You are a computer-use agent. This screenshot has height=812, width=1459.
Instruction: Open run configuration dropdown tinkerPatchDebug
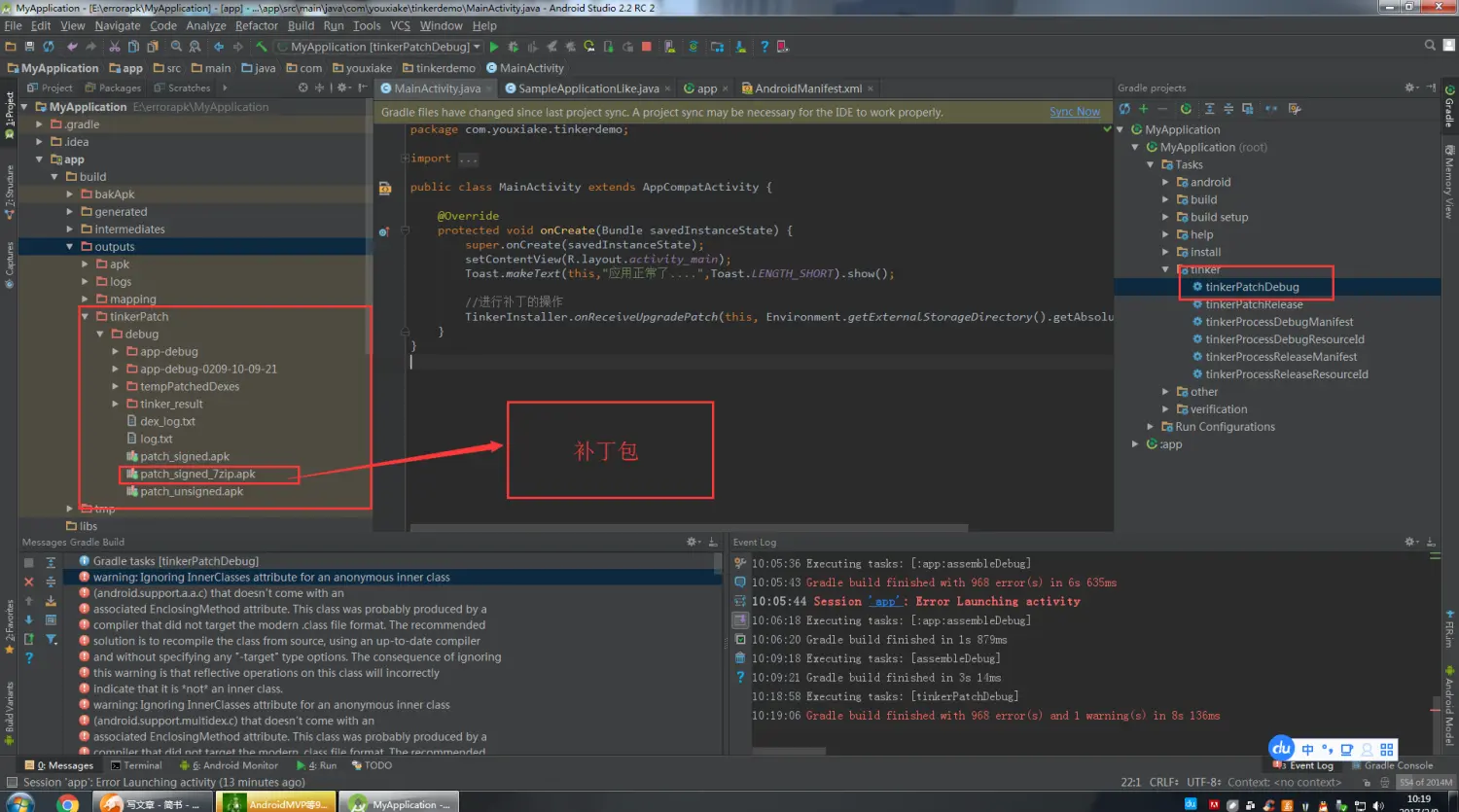379,47
